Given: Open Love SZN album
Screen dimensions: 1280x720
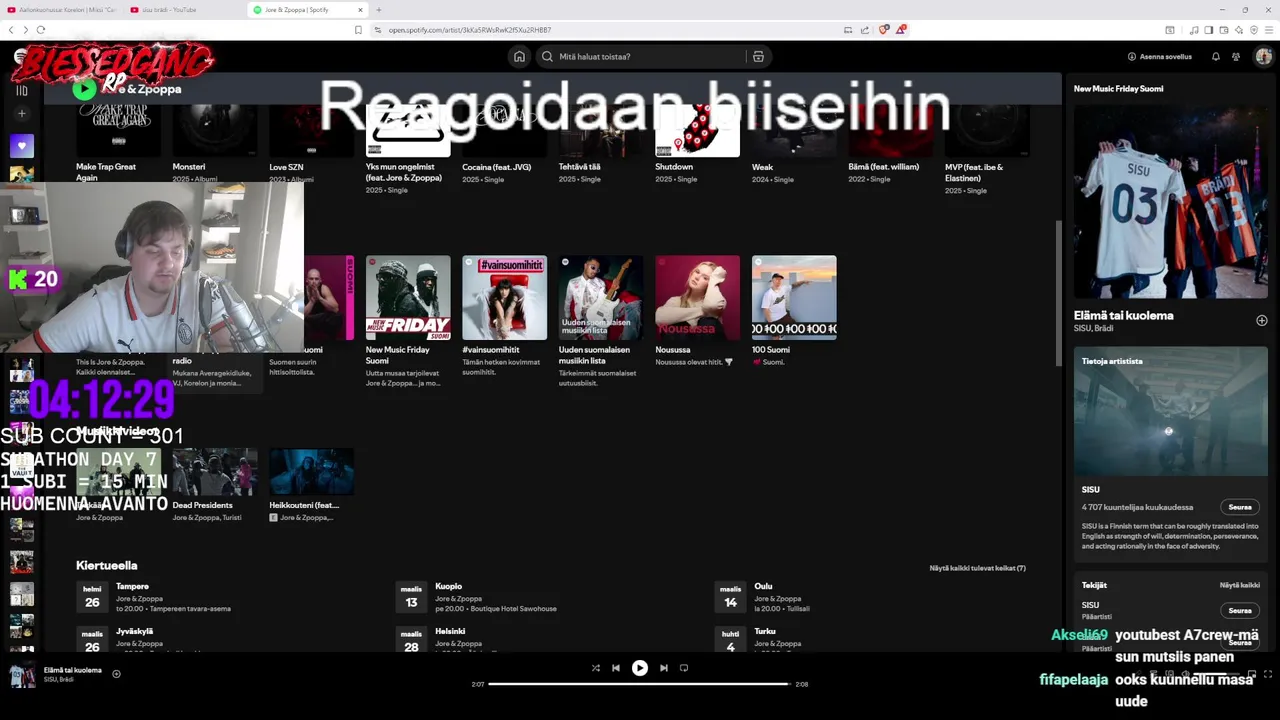Looking at the screenshot, I should [311, 142].
